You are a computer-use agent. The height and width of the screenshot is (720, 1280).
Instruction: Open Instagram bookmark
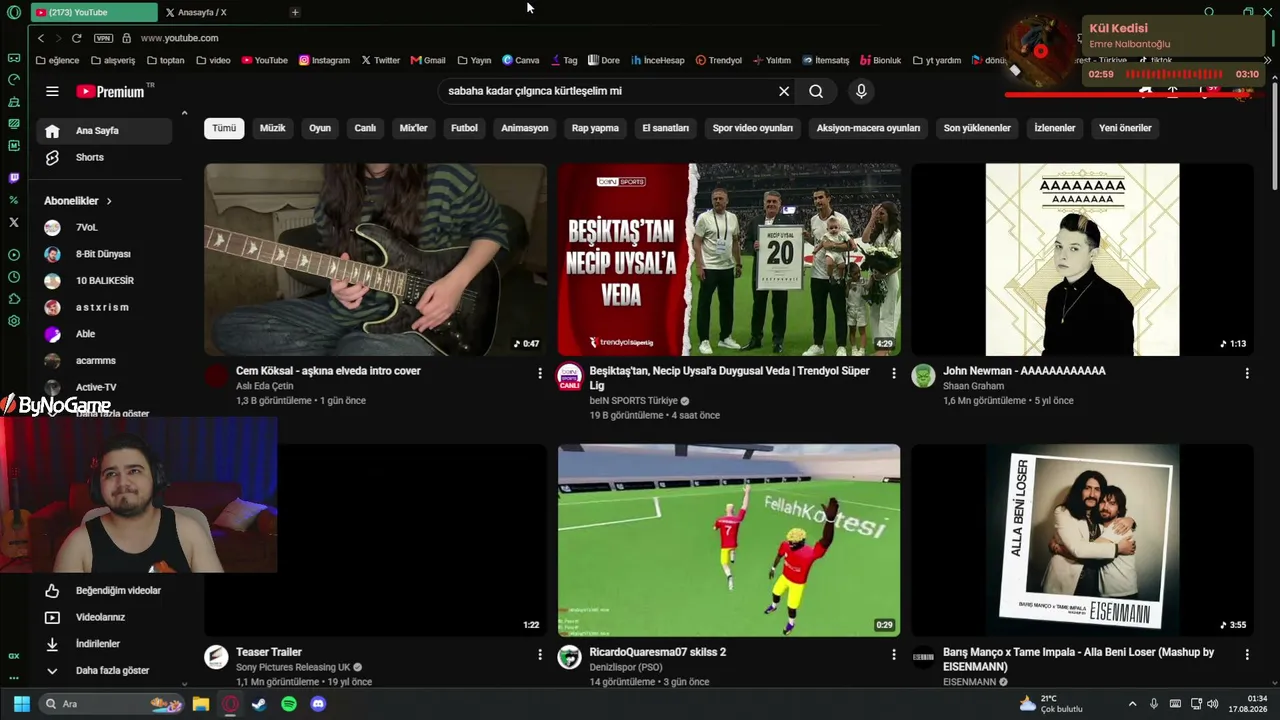tap(324, 60)
